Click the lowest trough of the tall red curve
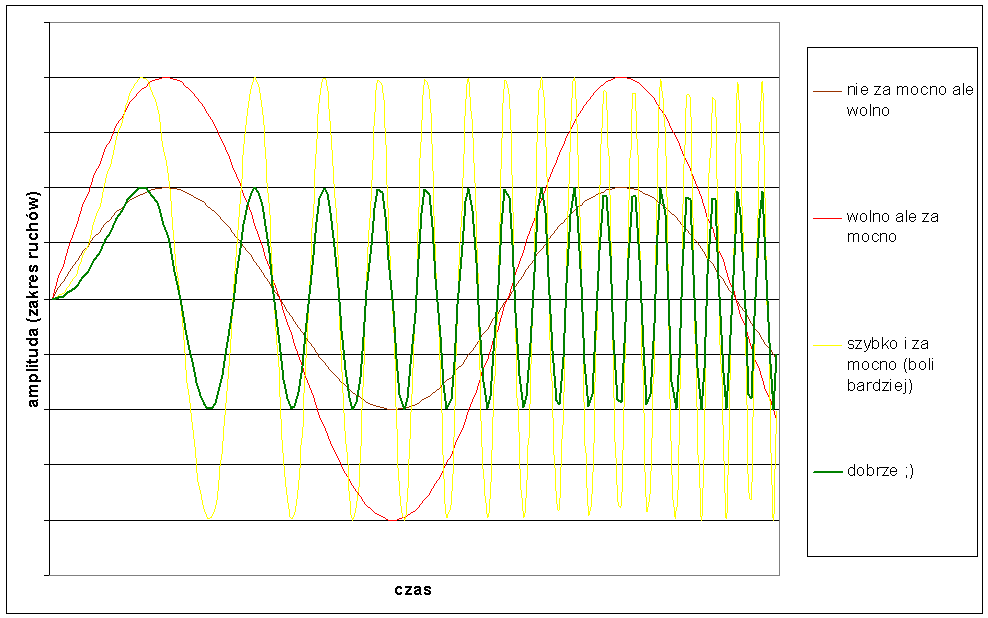The width and height of the screenshot is (988, 618). tap(394, 520)
